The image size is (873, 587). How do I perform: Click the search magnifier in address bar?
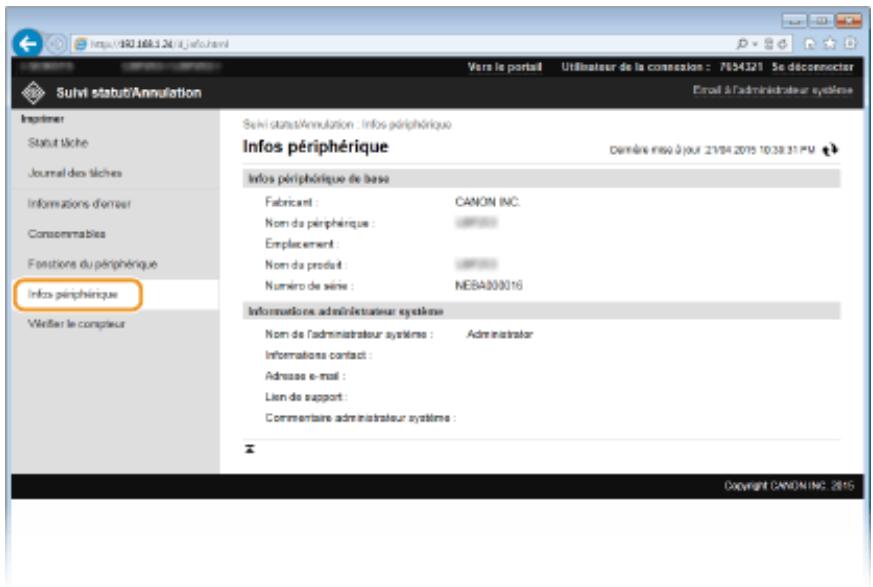point(742,43)
